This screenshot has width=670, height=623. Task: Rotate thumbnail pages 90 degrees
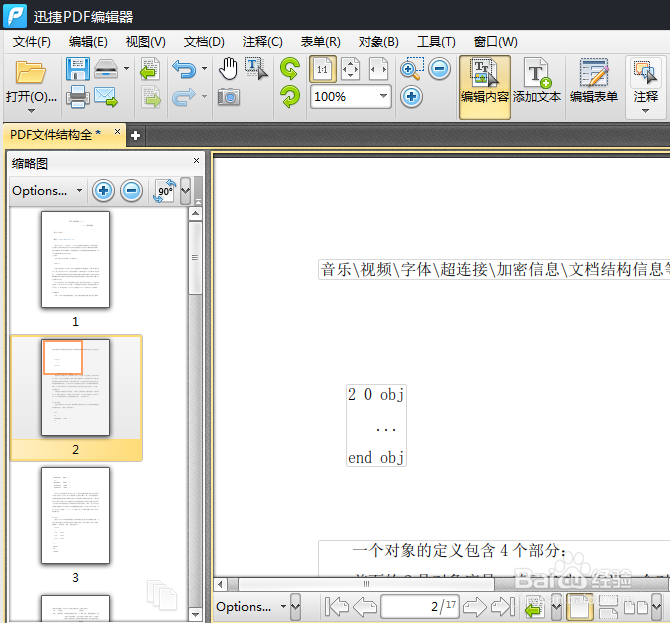(165, 190)
